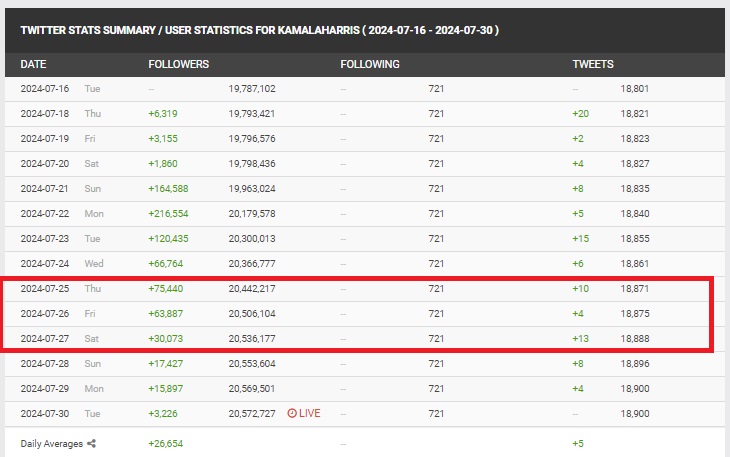730x457 pixels.
Task: Click tweet gain +10
Action: pyautogui.click(x=581, y=289)
